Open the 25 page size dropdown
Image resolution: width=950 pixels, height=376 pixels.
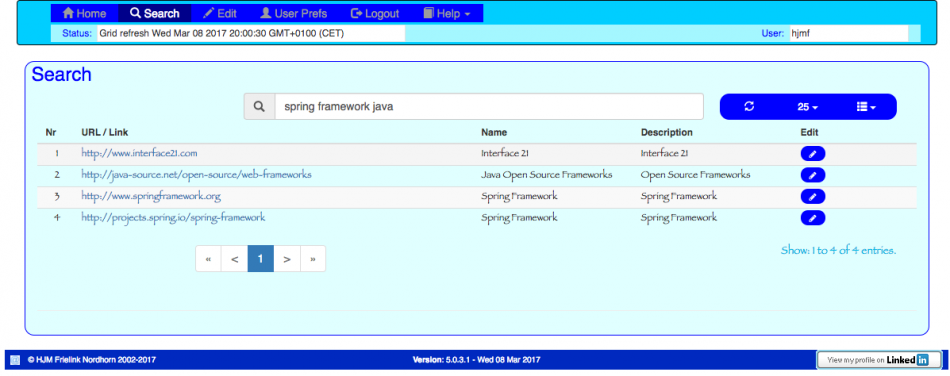tap(808, 107)
